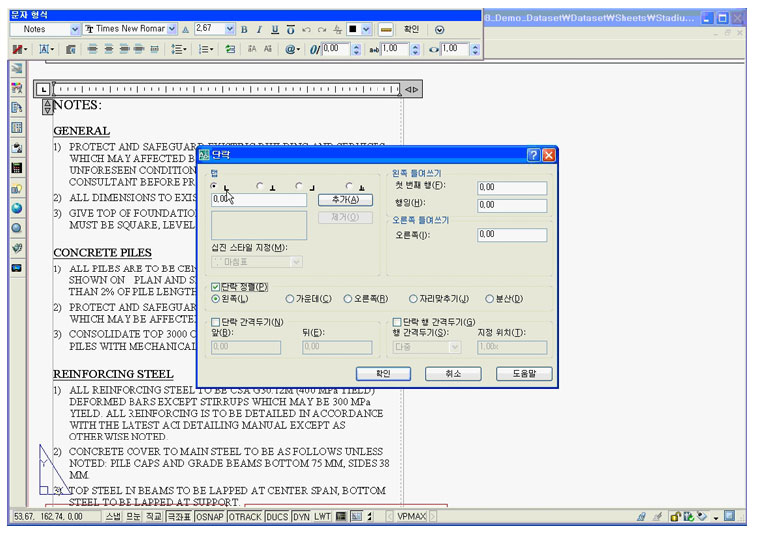Click the lowercase conversion icon
This screenshot has width=758, height=534.
(267, 49)
